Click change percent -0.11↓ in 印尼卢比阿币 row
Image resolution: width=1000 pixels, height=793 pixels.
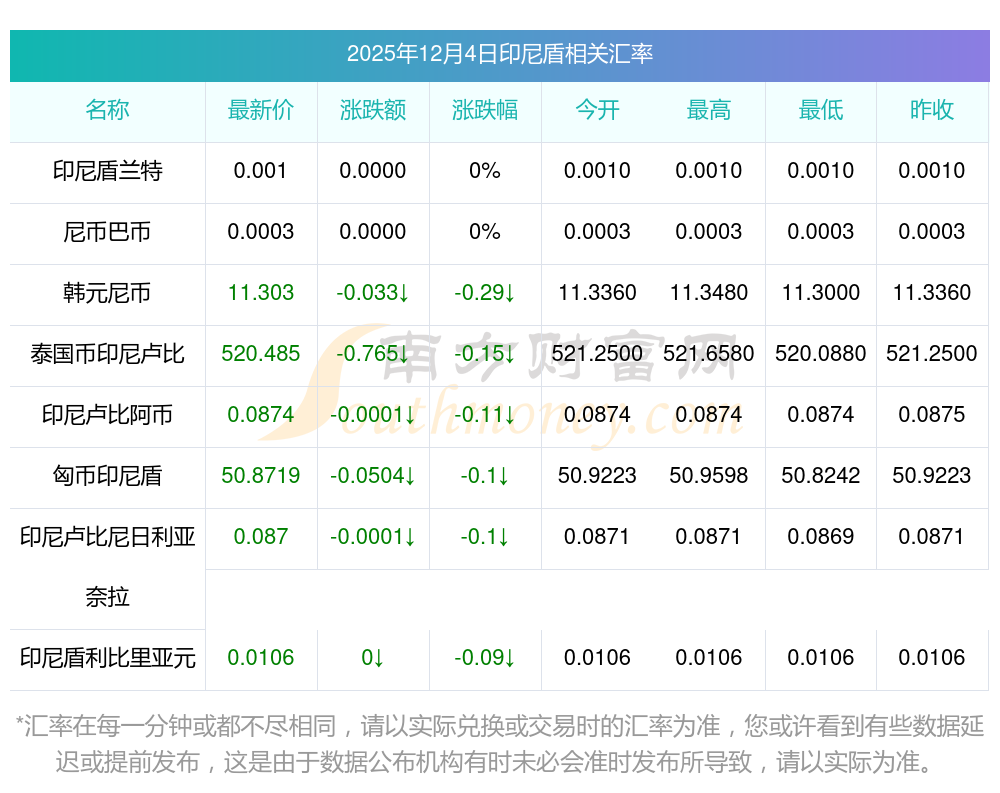coord(485,415)
